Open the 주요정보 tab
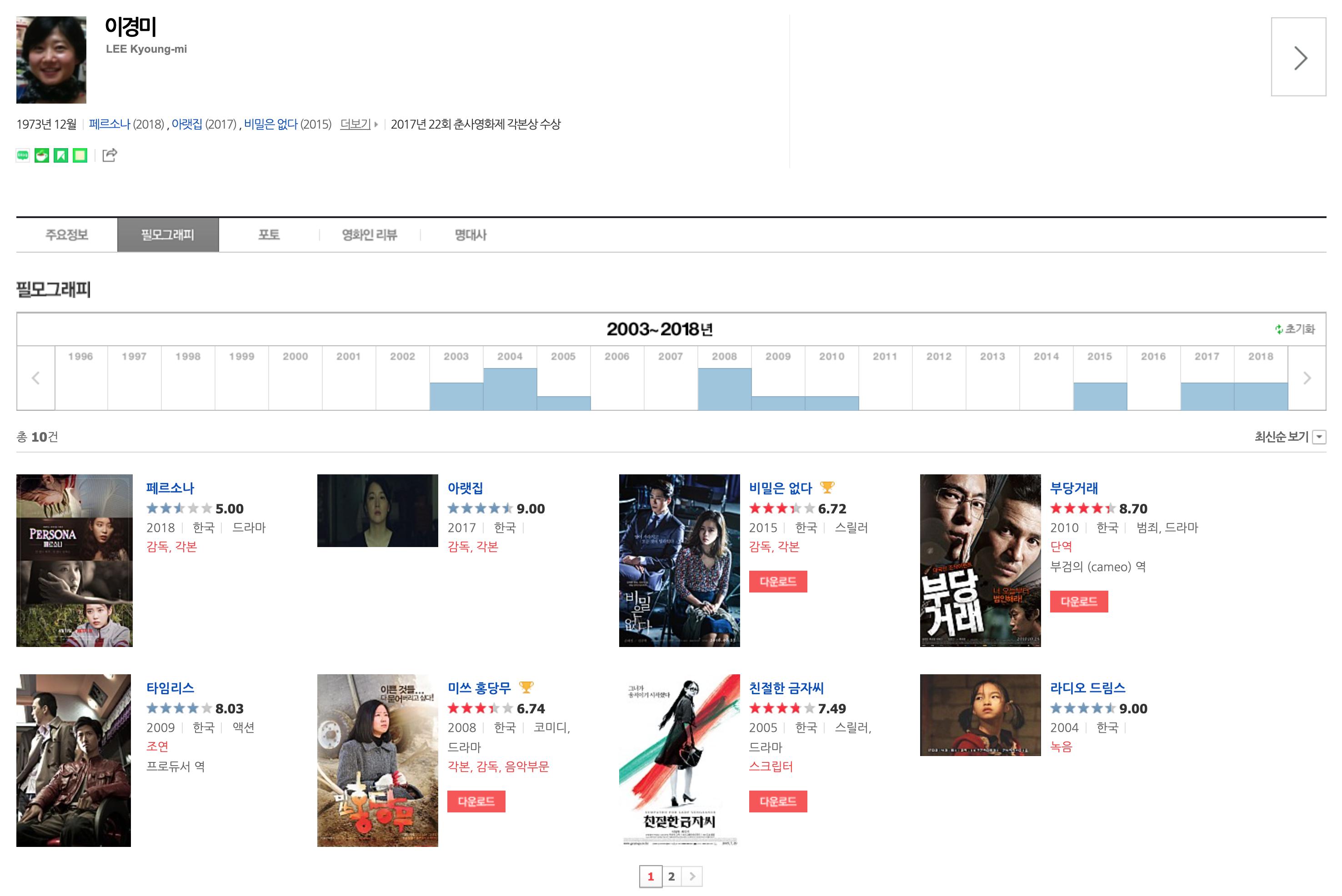 67,235
